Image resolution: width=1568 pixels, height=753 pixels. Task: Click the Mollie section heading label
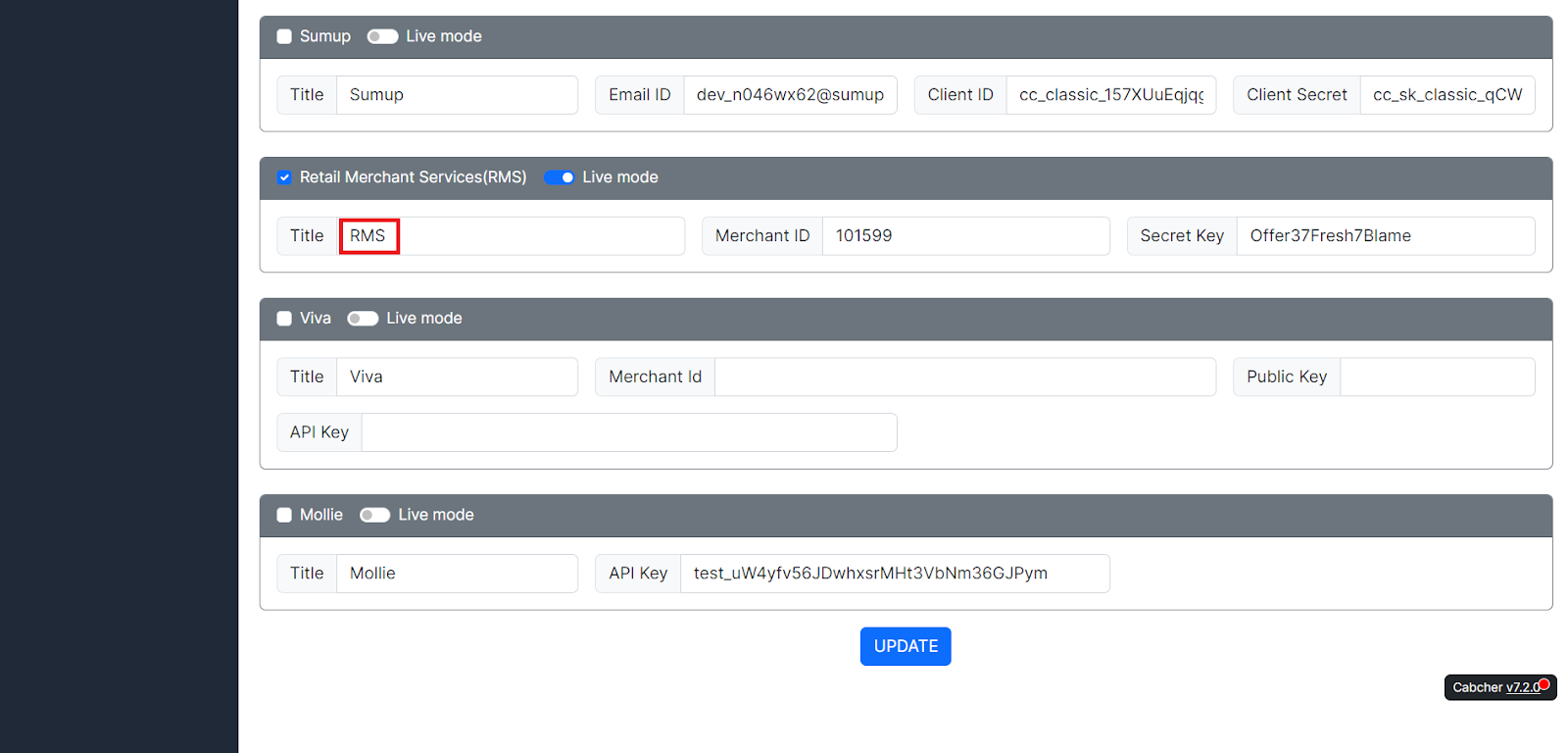click(321, 515)
